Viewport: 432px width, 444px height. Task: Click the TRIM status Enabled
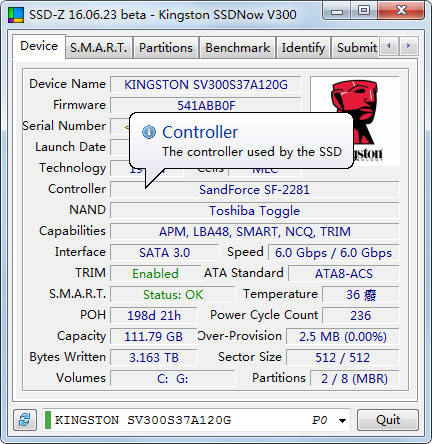[155, 274]
